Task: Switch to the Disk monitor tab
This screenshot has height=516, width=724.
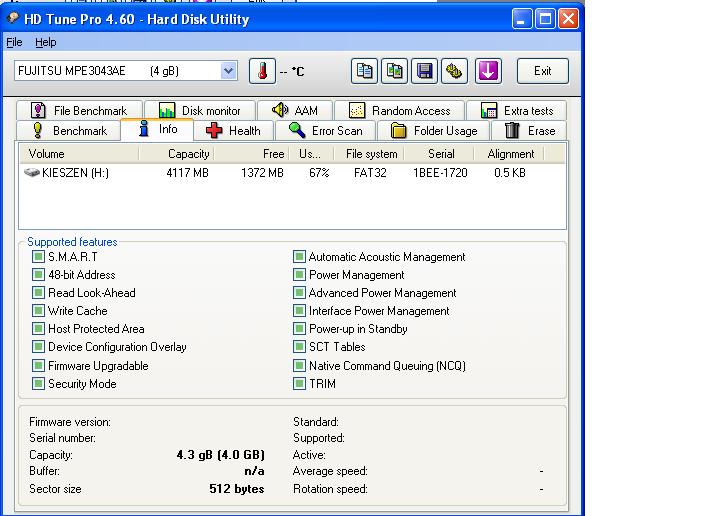Action: (199, 111)
